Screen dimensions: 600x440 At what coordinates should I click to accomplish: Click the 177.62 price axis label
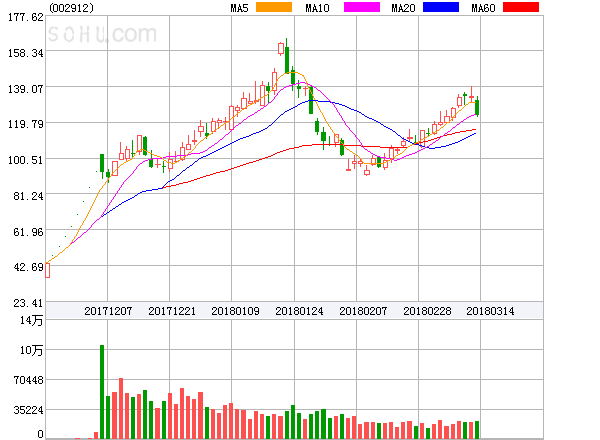click(x=26, y=17)
